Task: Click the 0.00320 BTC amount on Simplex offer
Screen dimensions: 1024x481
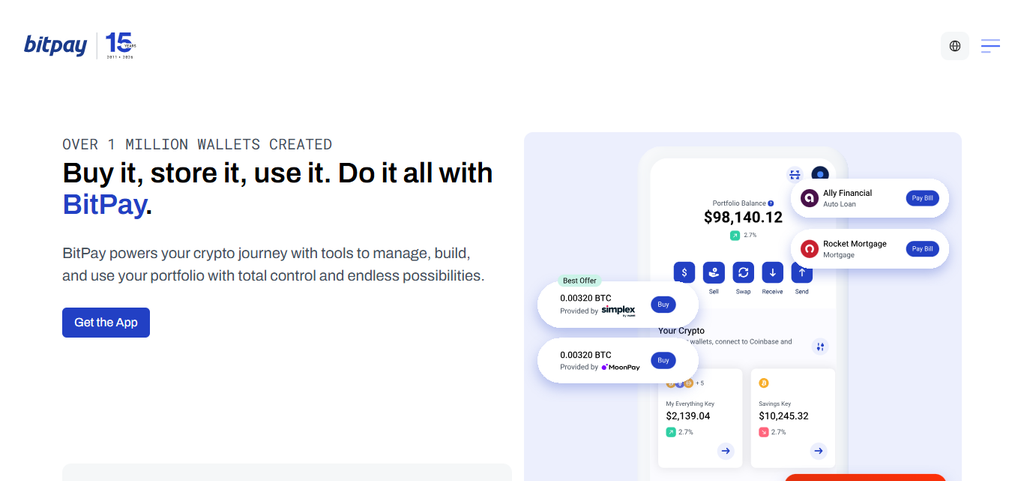Action: click(x=585, y=298)
